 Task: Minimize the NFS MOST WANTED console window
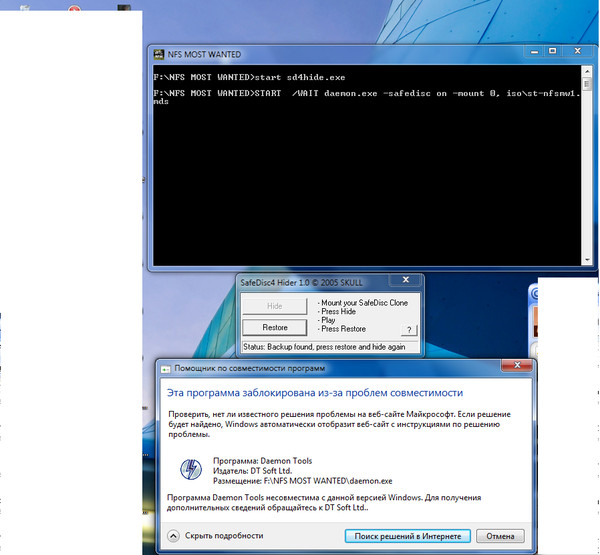click(x=534, y=51)
